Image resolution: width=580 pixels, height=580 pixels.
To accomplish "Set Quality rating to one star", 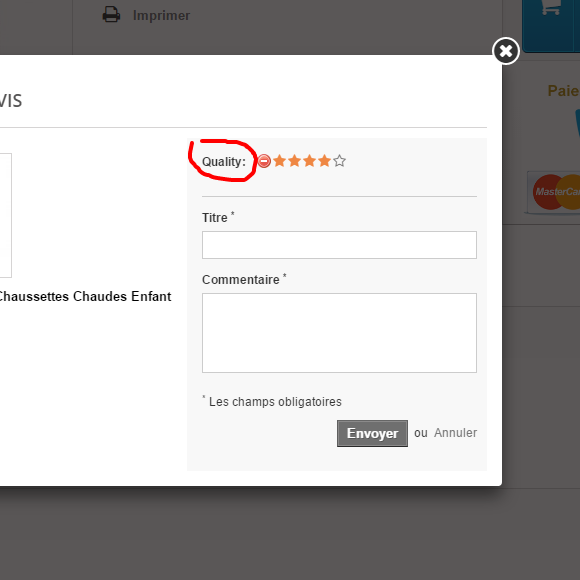I will pos(280,161).
